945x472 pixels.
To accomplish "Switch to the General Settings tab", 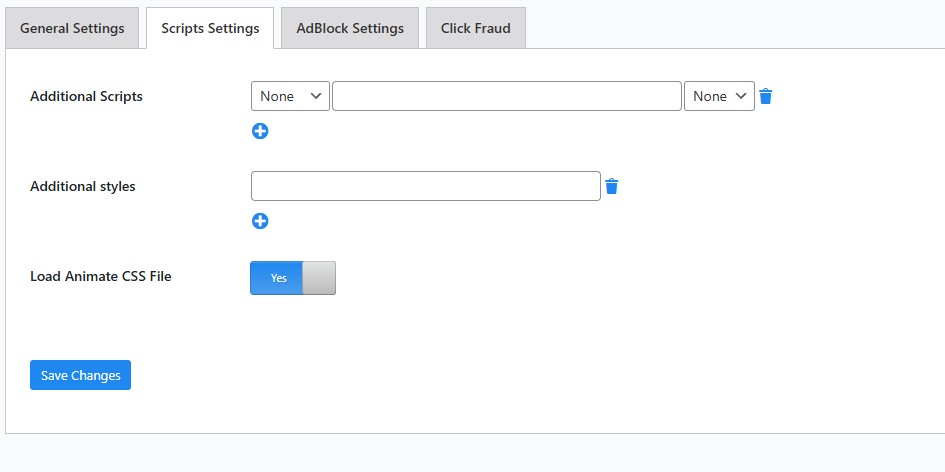I will pyautogui.click(x=72, y=28).
